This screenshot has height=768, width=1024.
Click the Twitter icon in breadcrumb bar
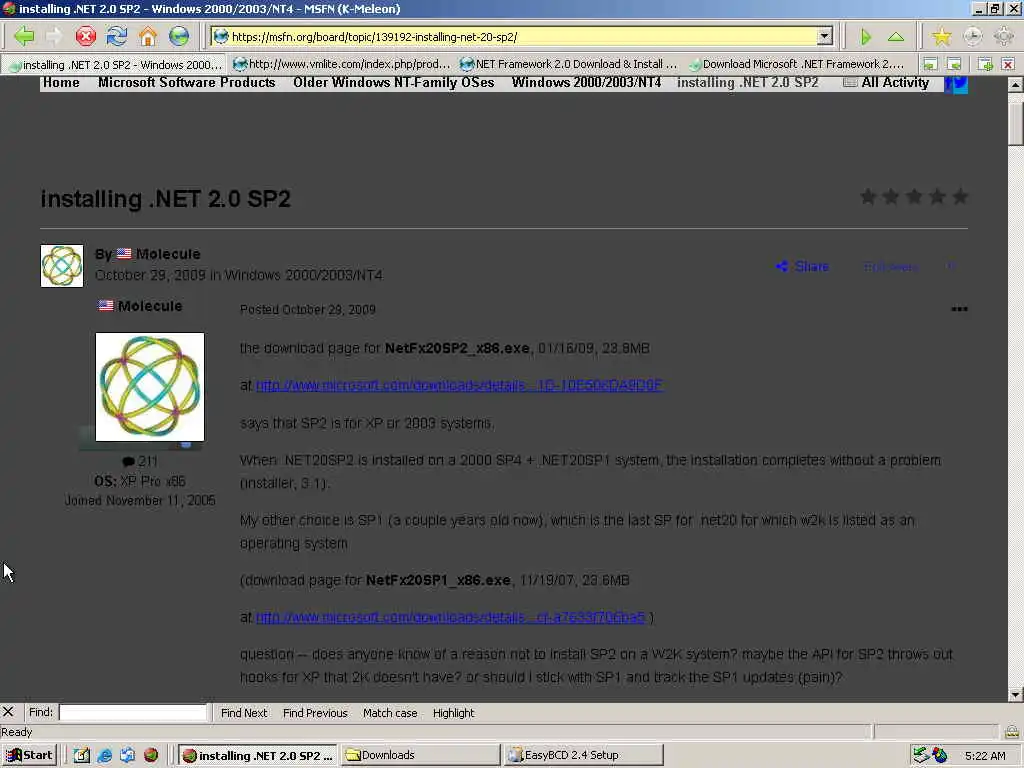[x=961, y=84]
